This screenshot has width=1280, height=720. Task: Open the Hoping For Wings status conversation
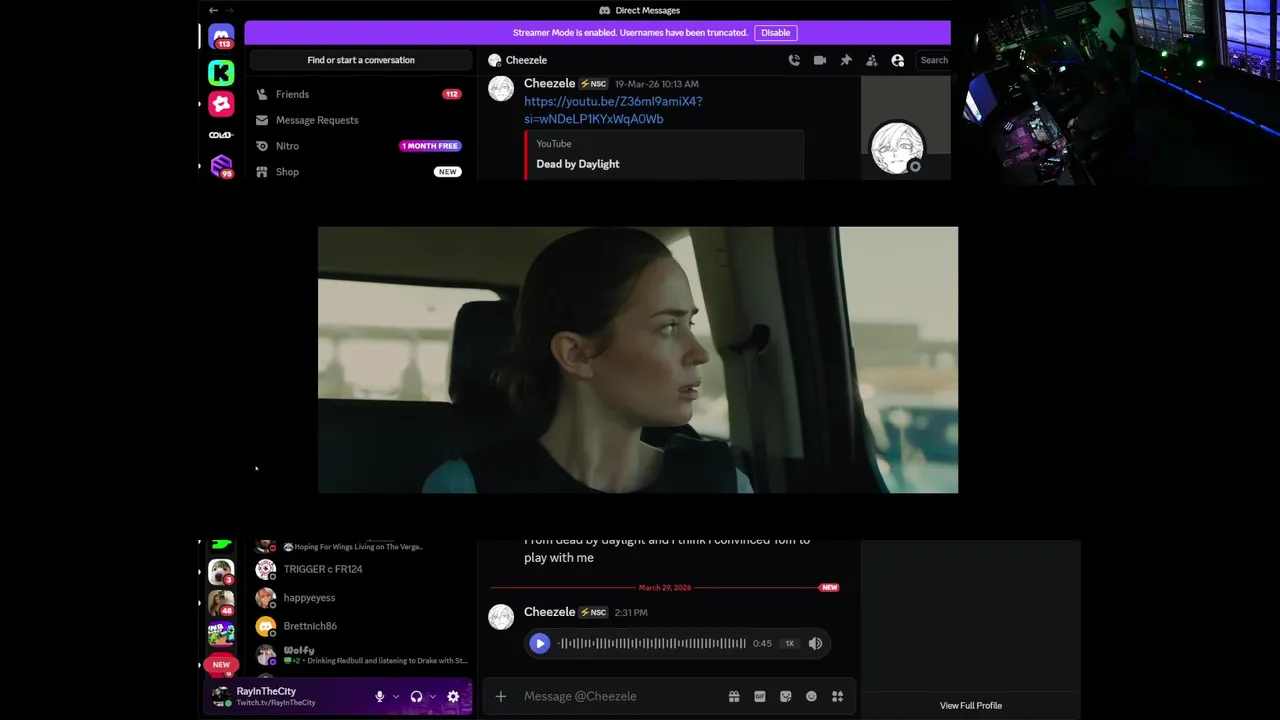point(360,546)
